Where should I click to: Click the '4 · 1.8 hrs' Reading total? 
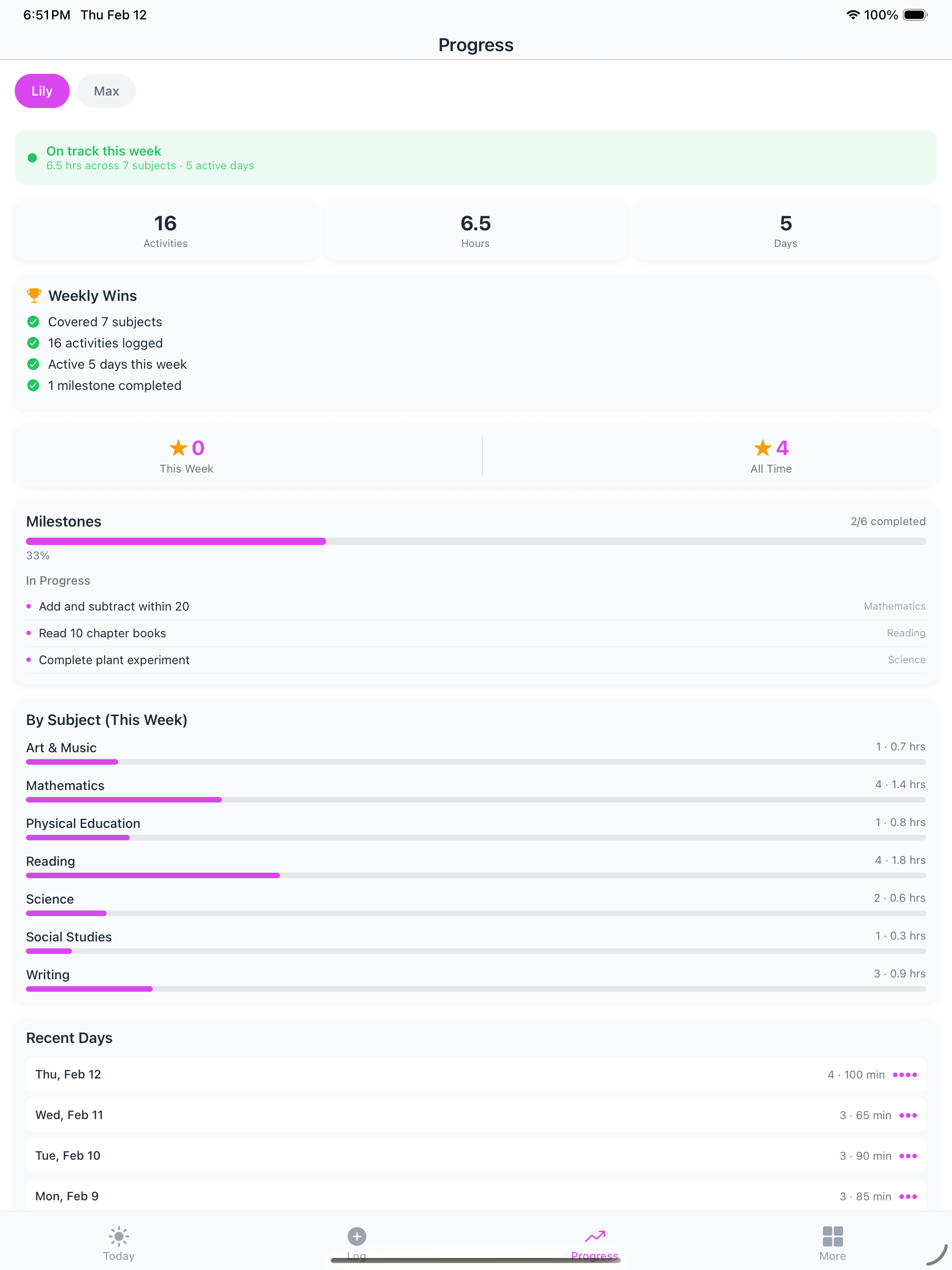(900, 860)
